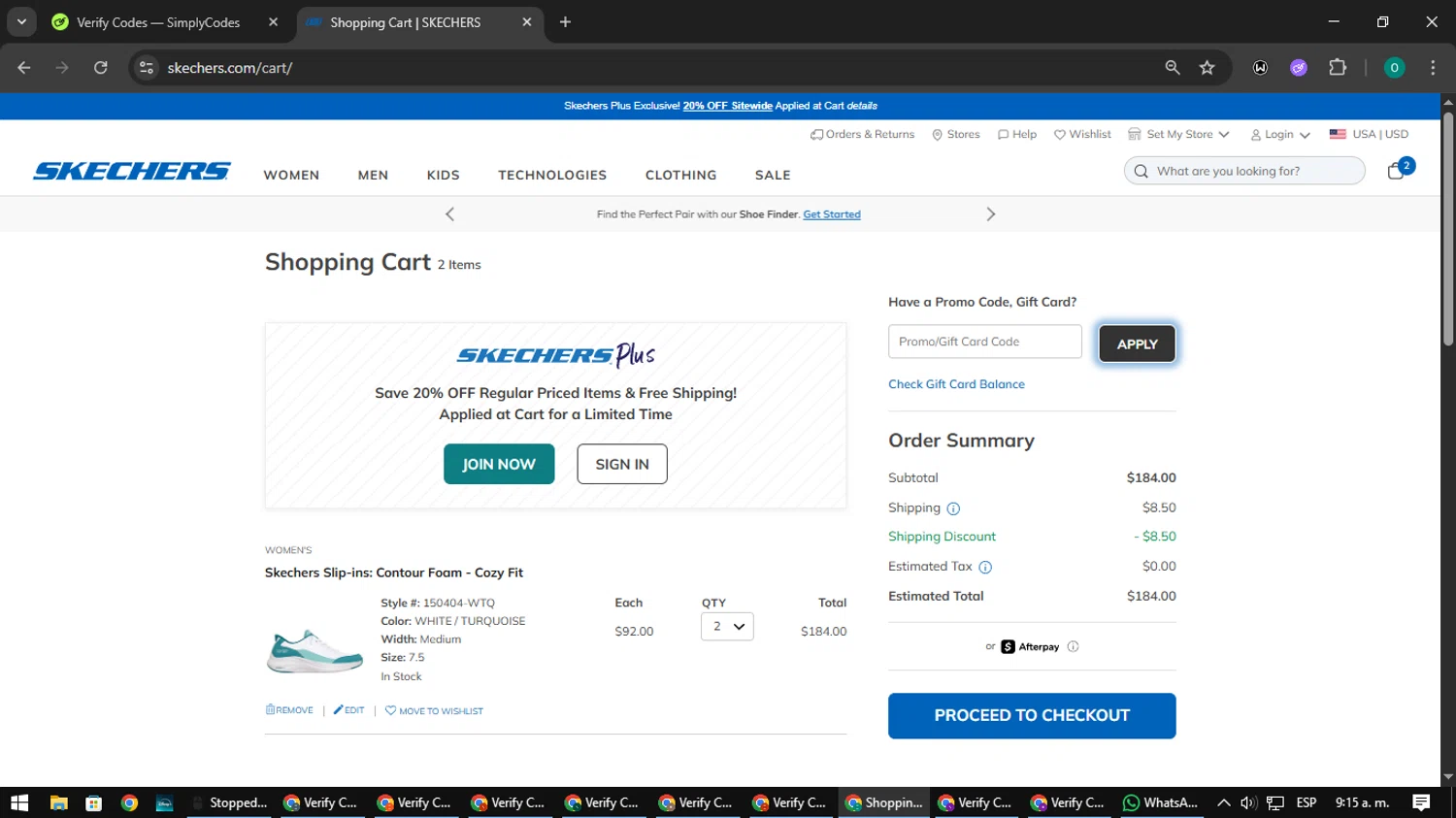Click the Afterpay info icon

tap(1073, 646)
